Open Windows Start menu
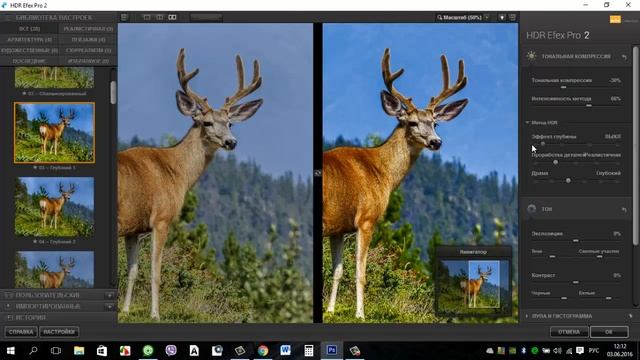 click(11, 351)
